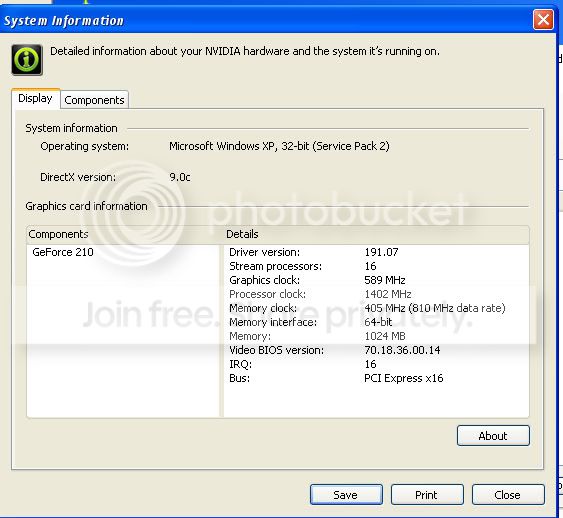
Task: Click the About button
Action: tap(493, 436)
